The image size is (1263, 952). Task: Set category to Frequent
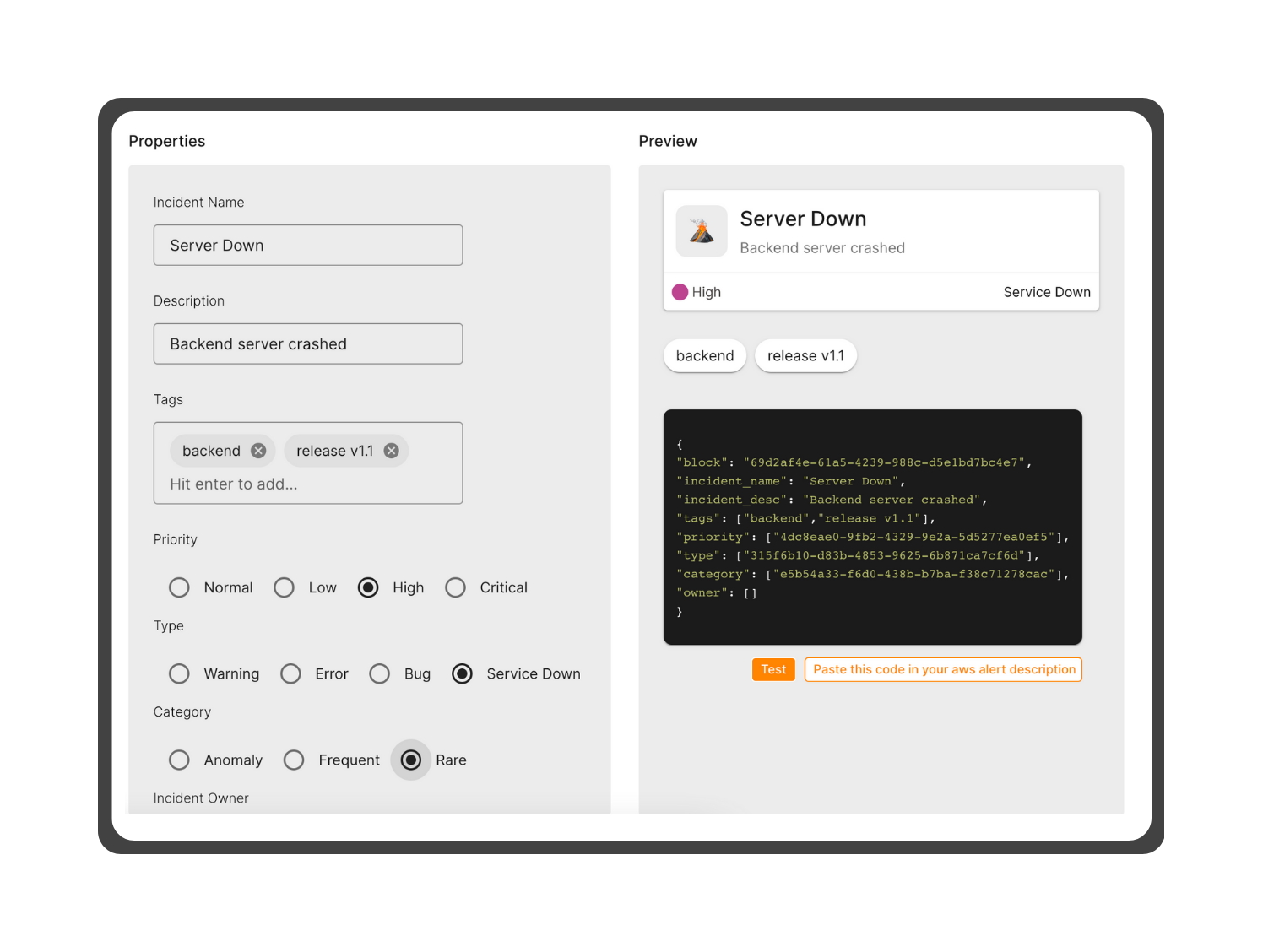294,760
